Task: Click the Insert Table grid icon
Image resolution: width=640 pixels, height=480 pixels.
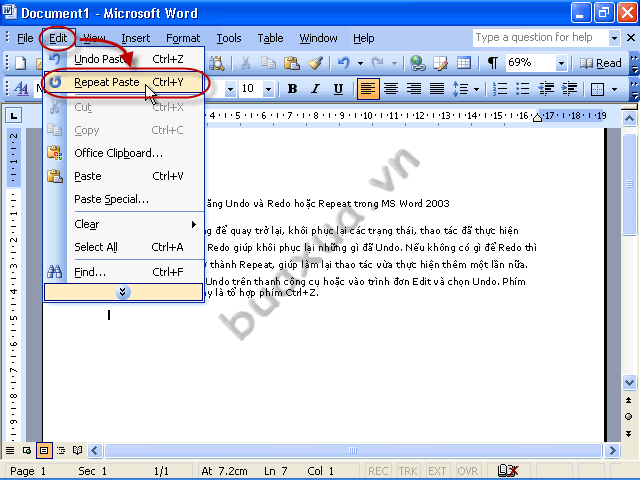Action: [464, 63]
